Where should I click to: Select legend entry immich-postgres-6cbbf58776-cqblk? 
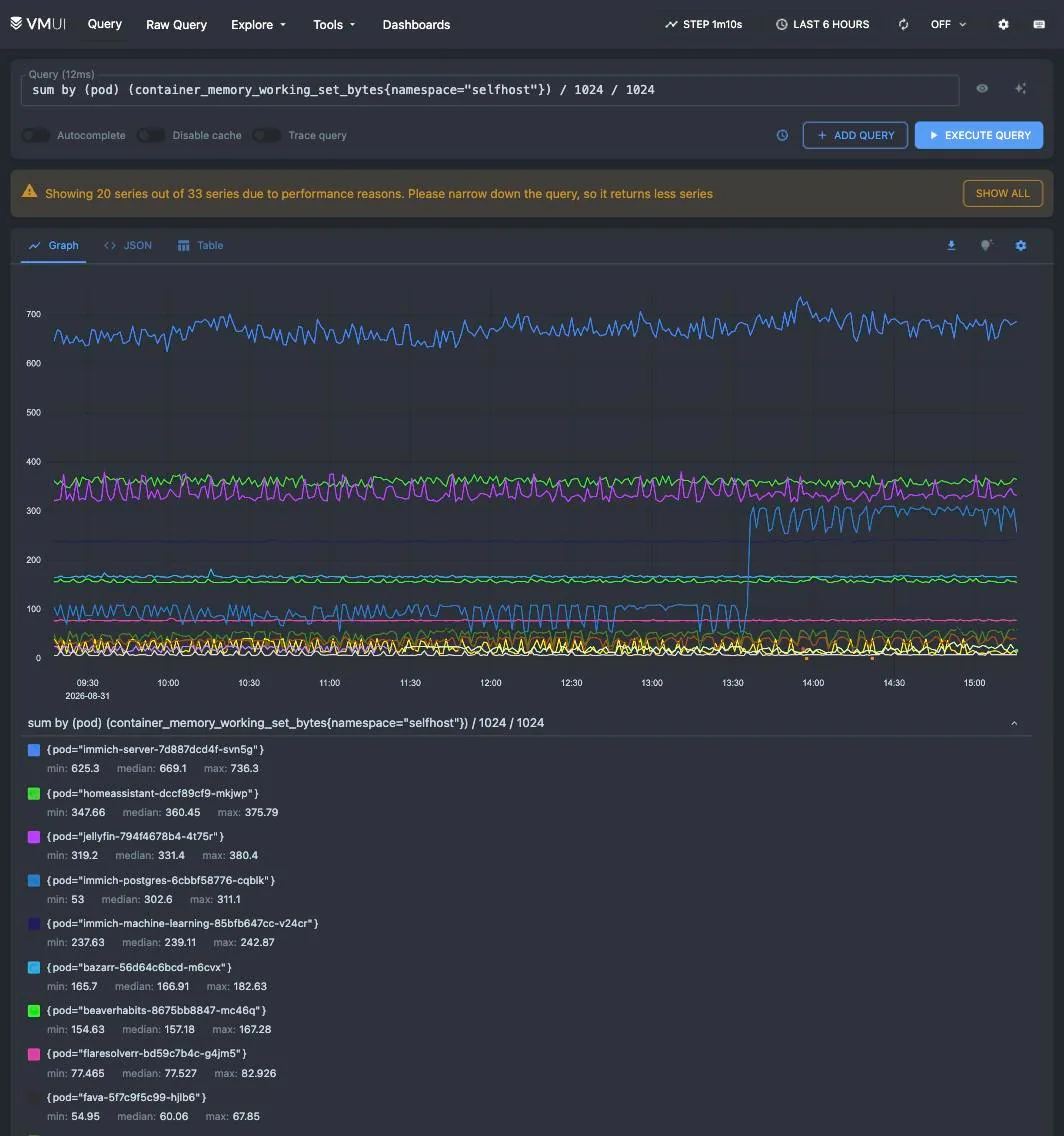click(161, 880)
